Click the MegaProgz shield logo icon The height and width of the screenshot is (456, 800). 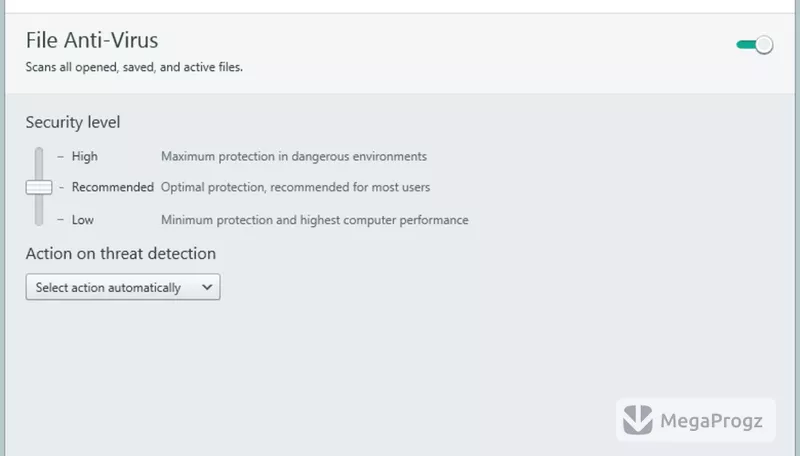click(x=638, y=420)
